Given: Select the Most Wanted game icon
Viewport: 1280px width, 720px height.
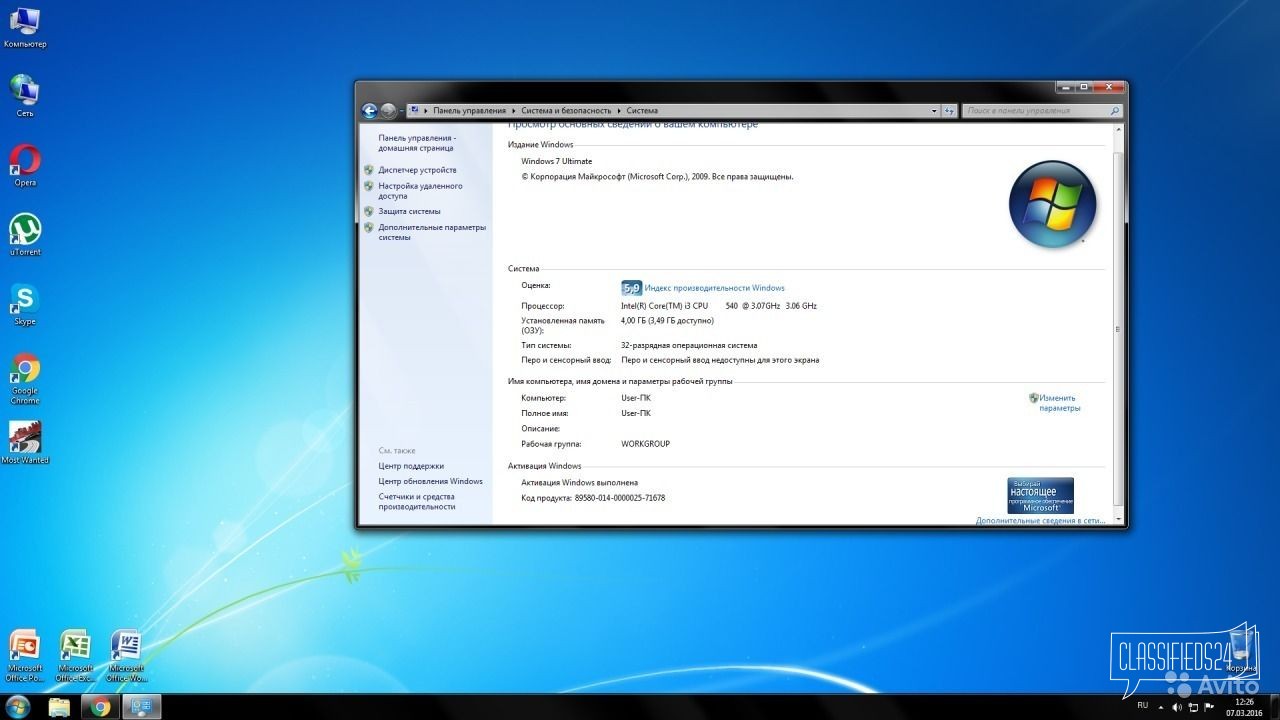Looking at the screenshot, I should point(25,443).
